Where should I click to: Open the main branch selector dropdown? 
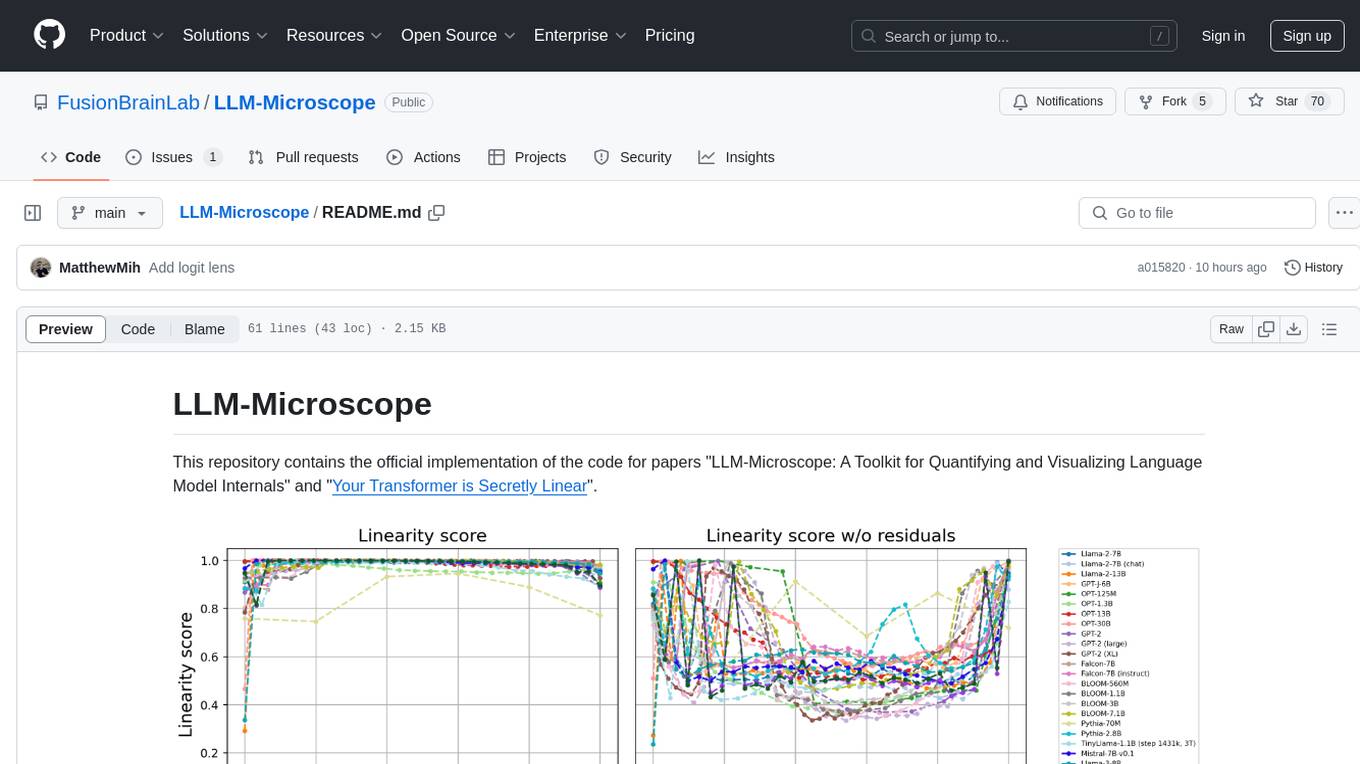tap(110, 213)
